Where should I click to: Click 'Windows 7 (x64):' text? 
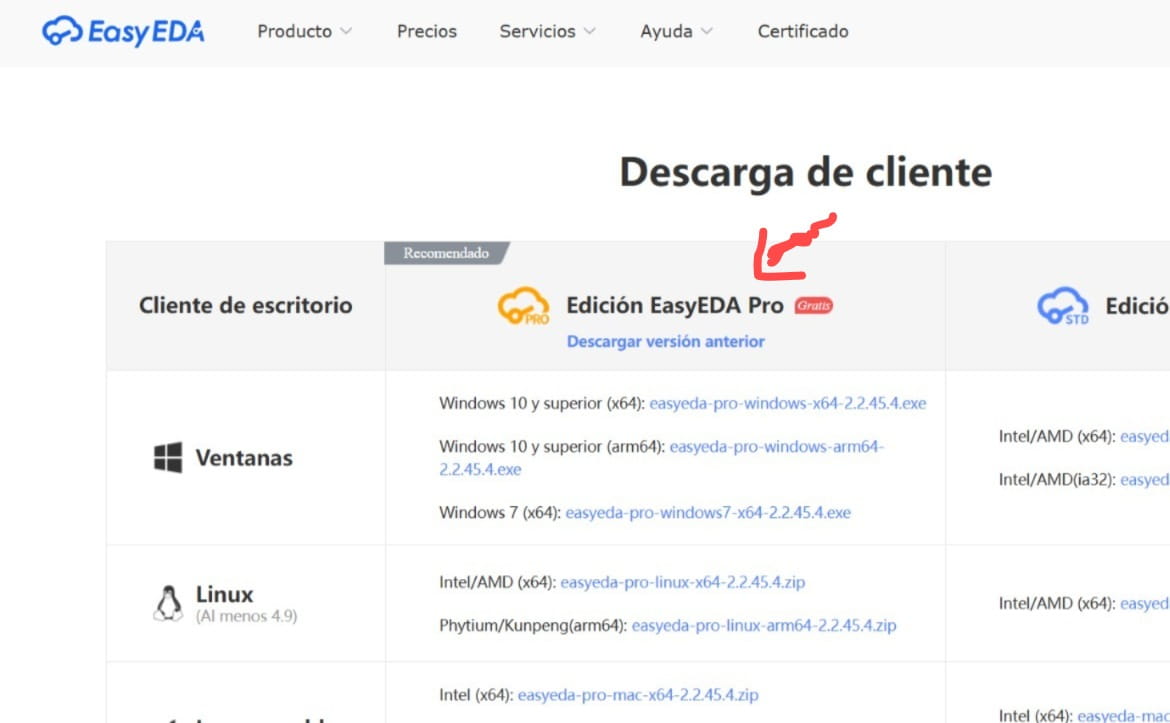coord(500,513)
